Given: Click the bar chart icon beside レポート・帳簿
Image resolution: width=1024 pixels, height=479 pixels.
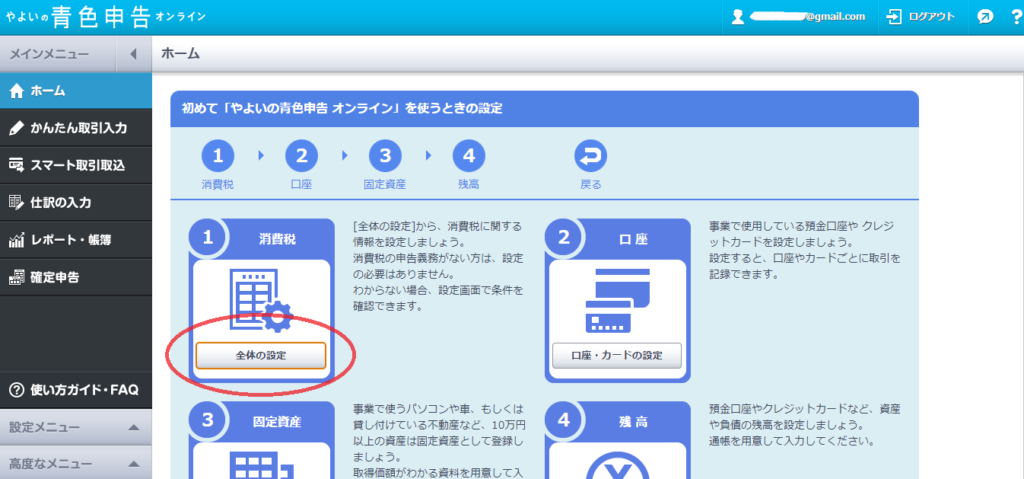Looking at the screenshot, I should point(17,240).
